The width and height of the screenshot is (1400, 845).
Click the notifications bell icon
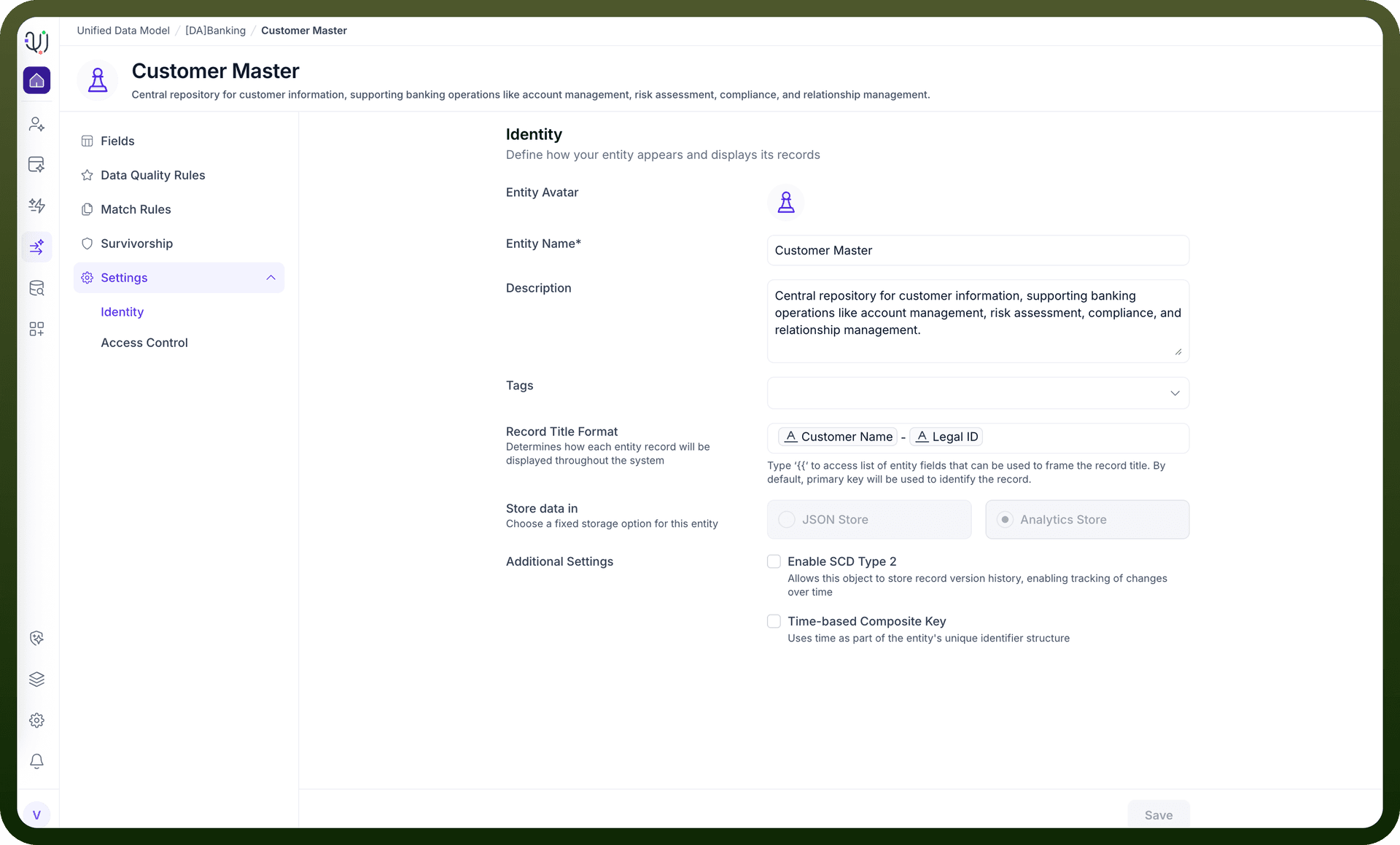tap(36, 761)
